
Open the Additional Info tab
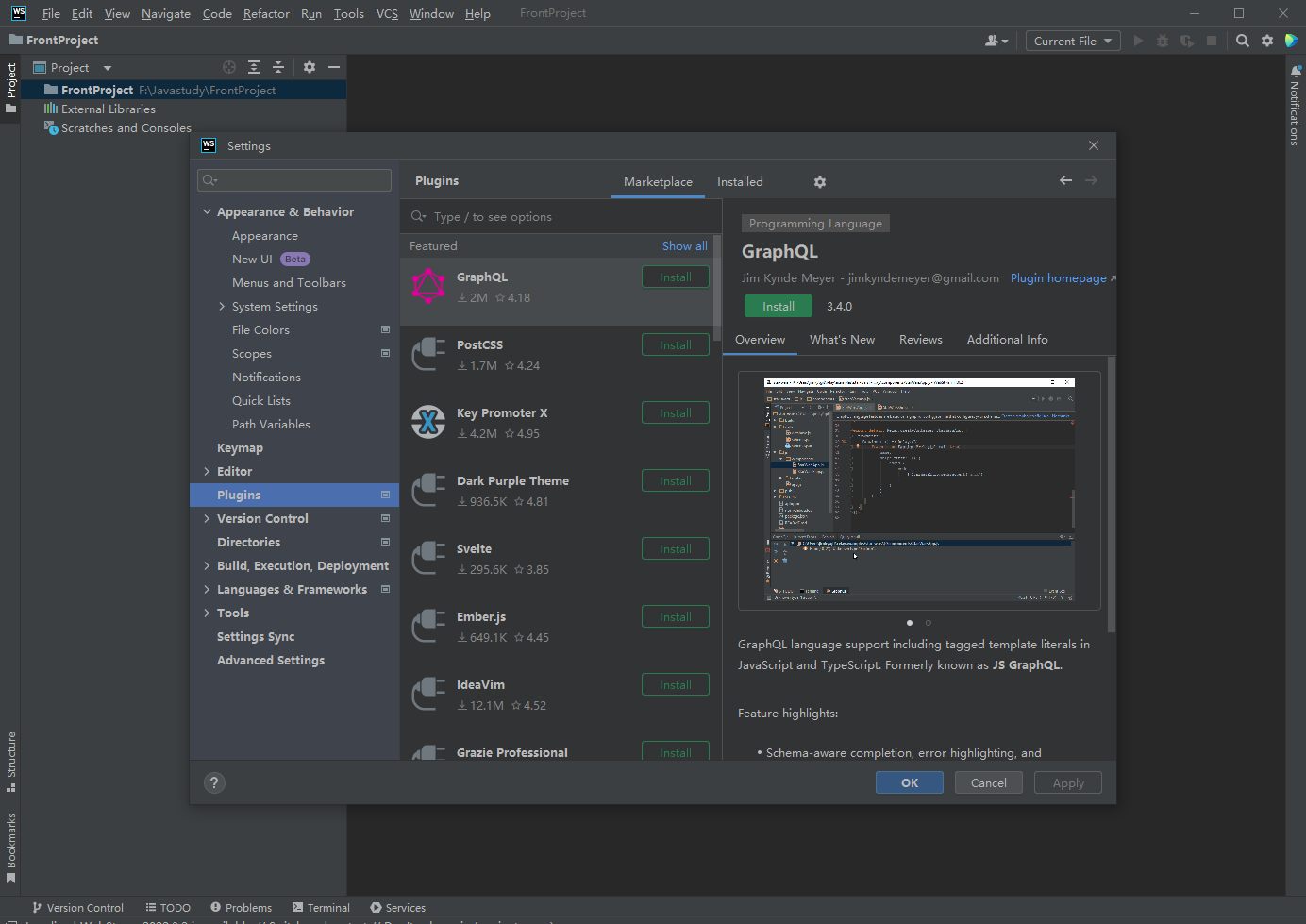tap(1007, 340)
